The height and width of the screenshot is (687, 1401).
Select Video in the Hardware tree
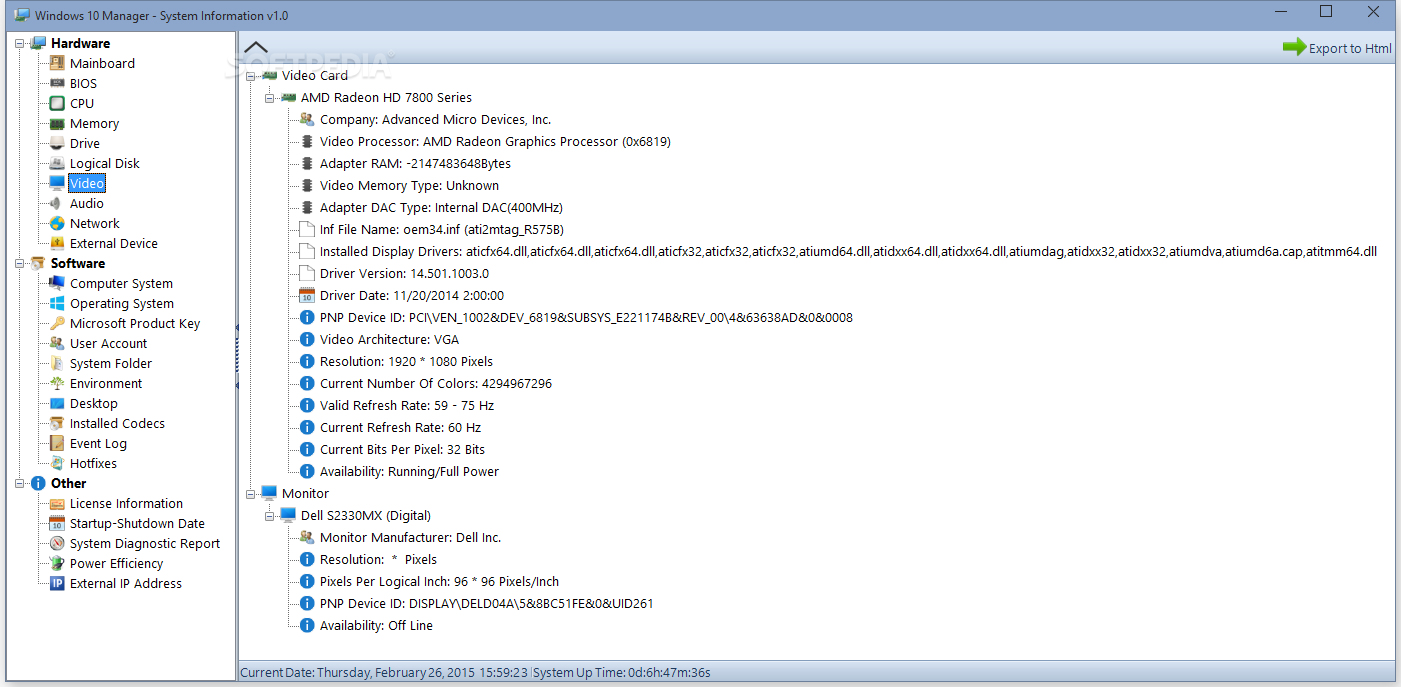(87, 183)
